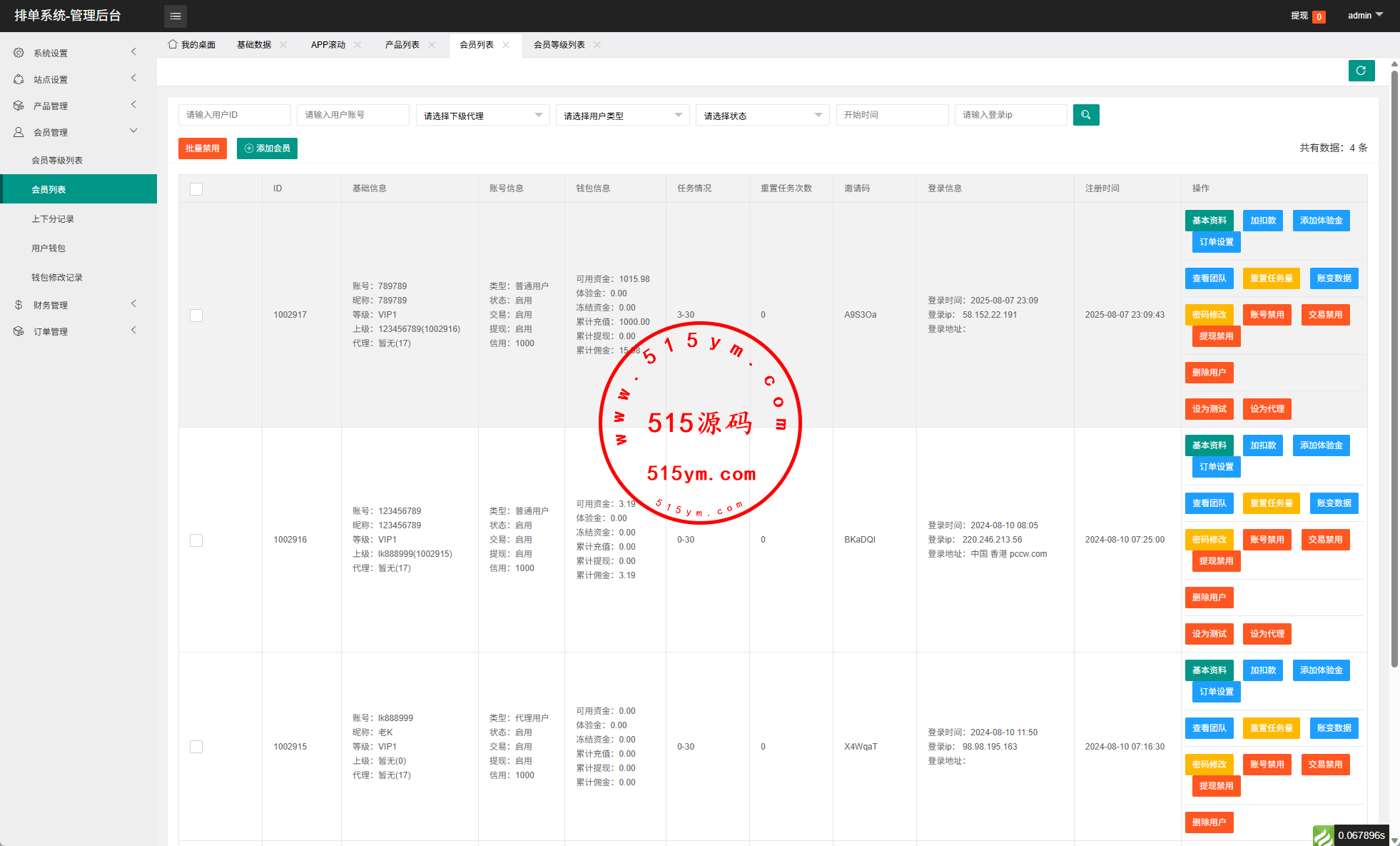Click the member management person icon
Image resolution: width=1400 pixels, height=846 pixels.
[19, 132]
